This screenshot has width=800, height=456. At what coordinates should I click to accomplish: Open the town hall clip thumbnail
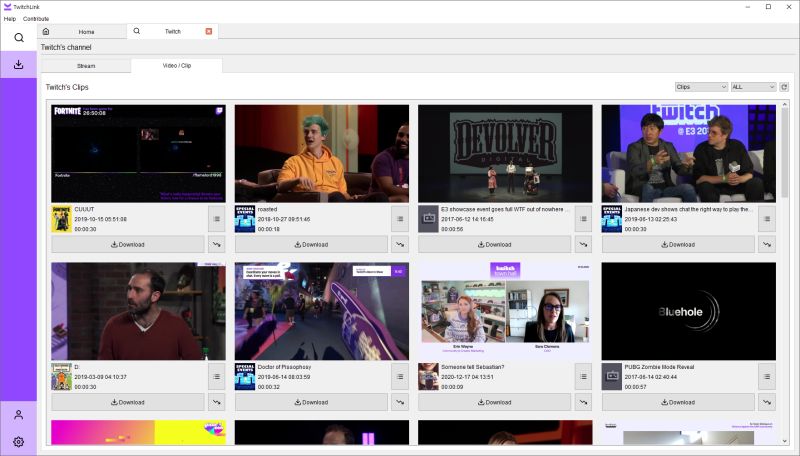[505, 311]
